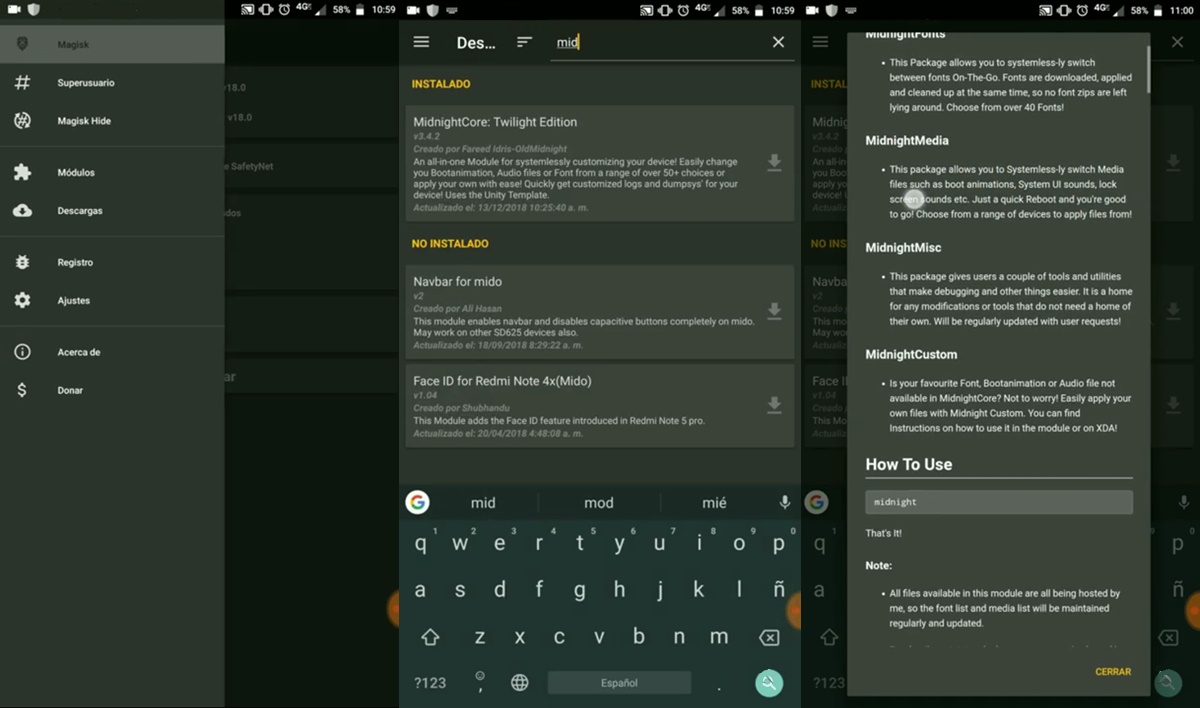Choose keyboard suggestion 'mié'
Viewport: 1200px width, 708px height.
[715, 503]
